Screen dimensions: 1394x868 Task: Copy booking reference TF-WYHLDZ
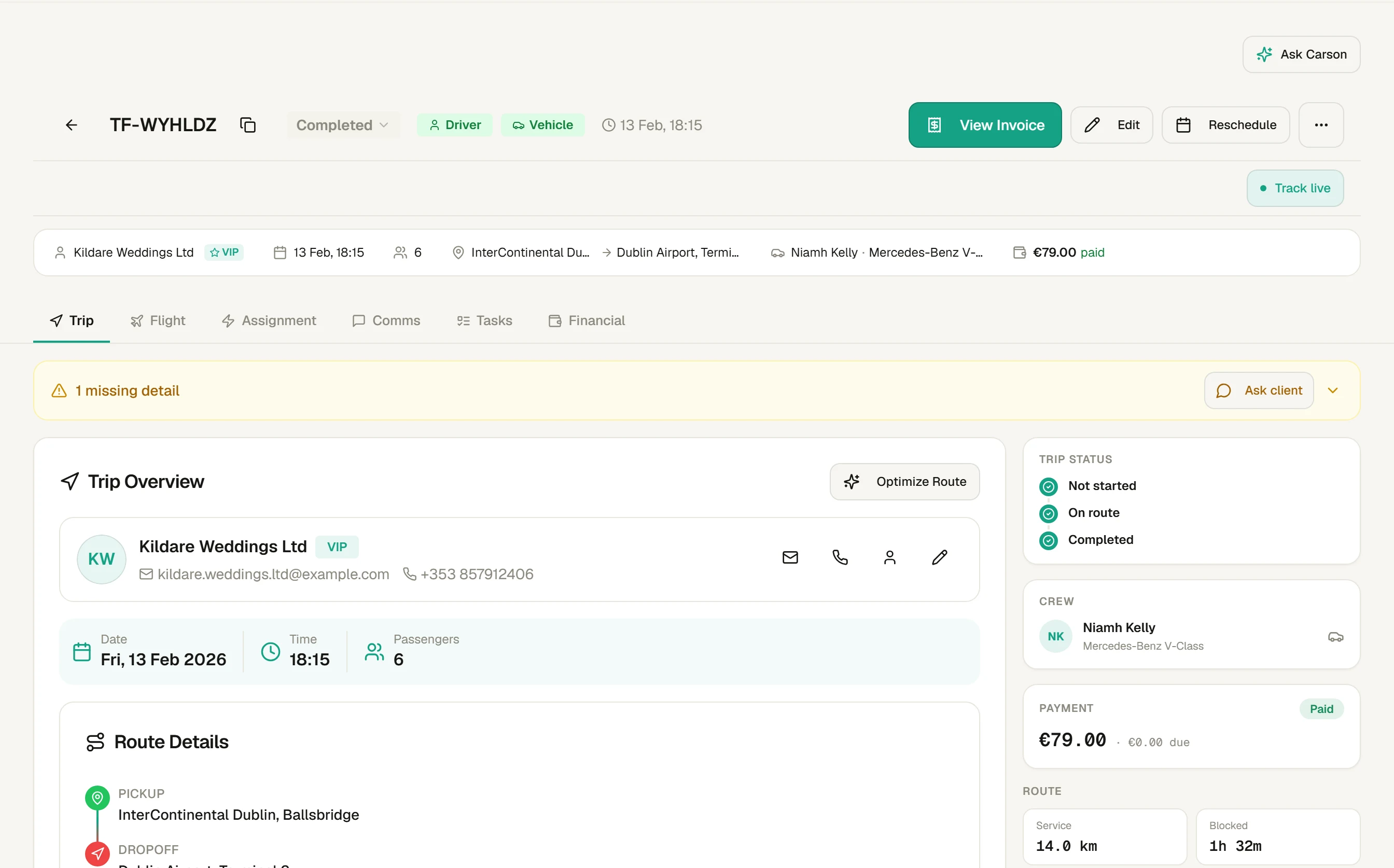pos(247,125)
